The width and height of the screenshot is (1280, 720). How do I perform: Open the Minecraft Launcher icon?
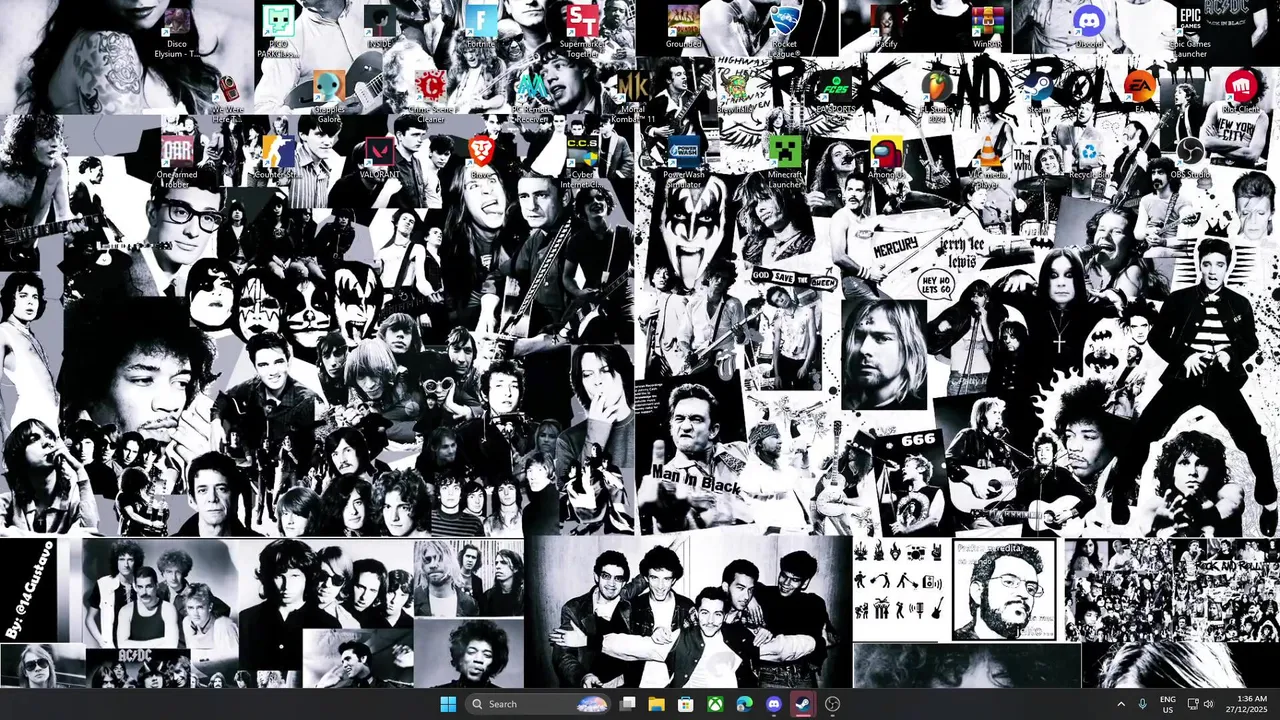[785, 161]
